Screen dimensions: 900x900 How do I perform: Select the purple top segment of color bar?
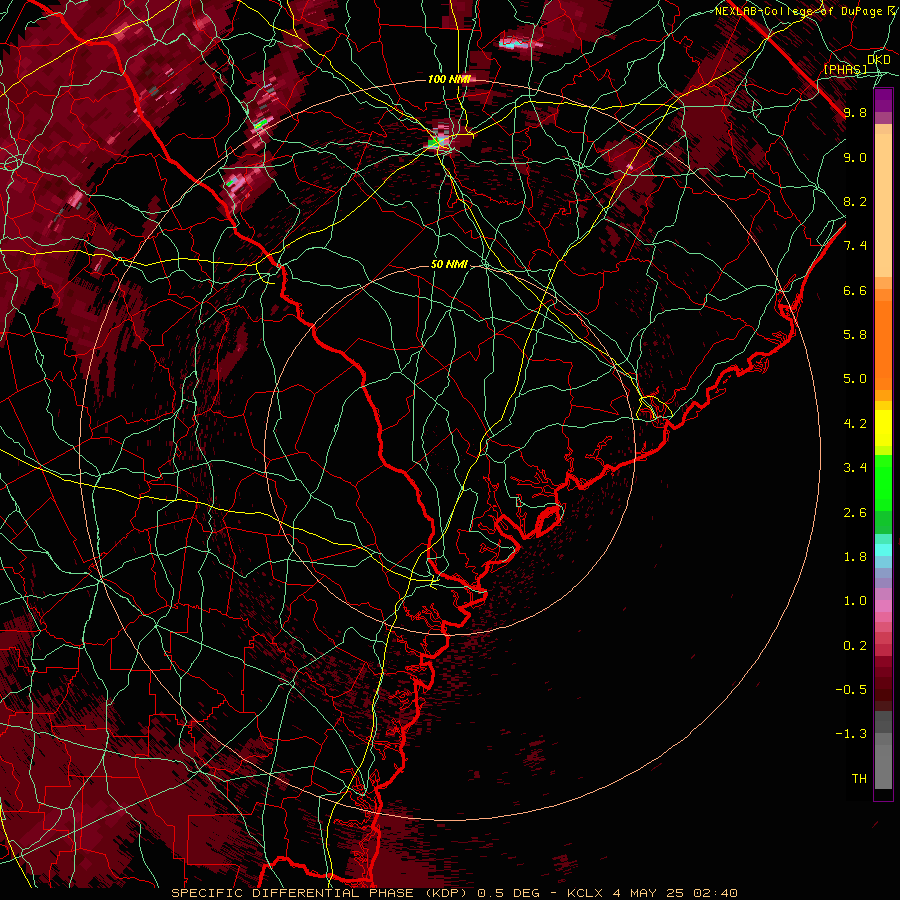[883, 100]
